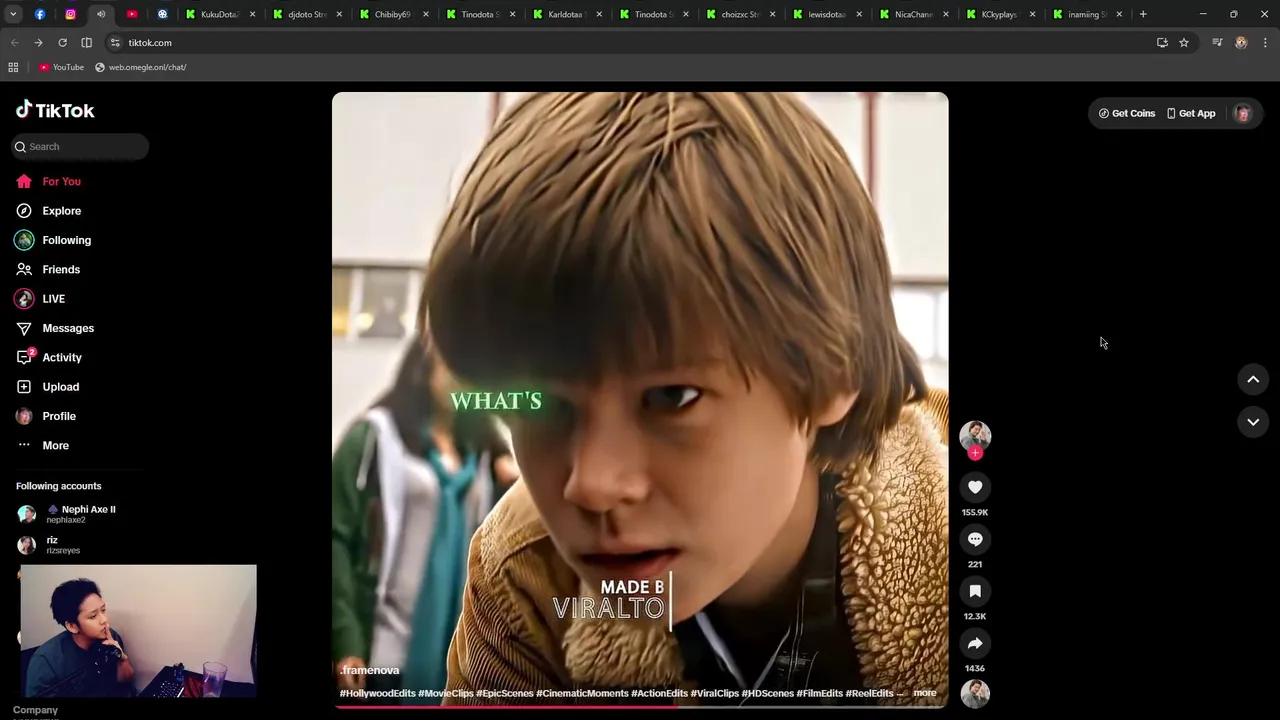Click the #CinematicMoments hashtag
The height and width of the screenshot is (720, 1280).
click(x=582, y=693)
